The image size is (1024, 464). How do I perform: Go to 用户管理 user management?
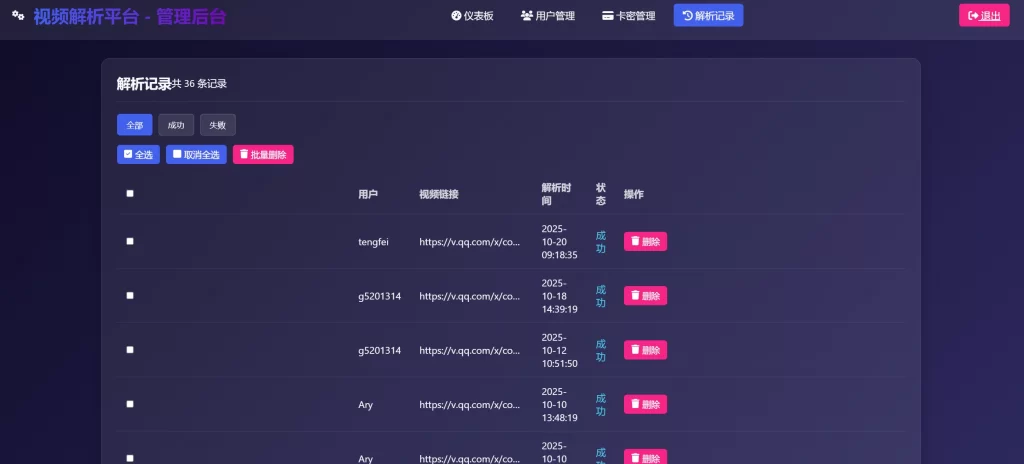click(548, 16)
